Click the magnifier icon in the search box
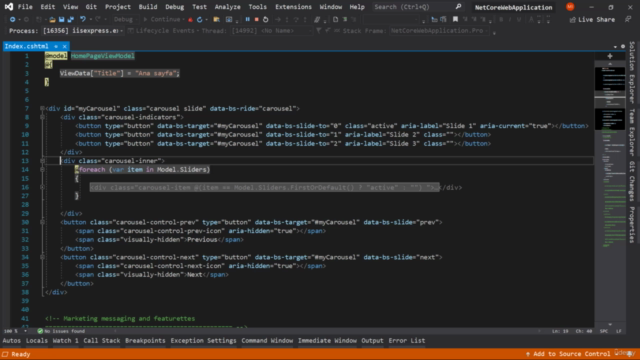This screenshot has height=360, width=640. 458,7
